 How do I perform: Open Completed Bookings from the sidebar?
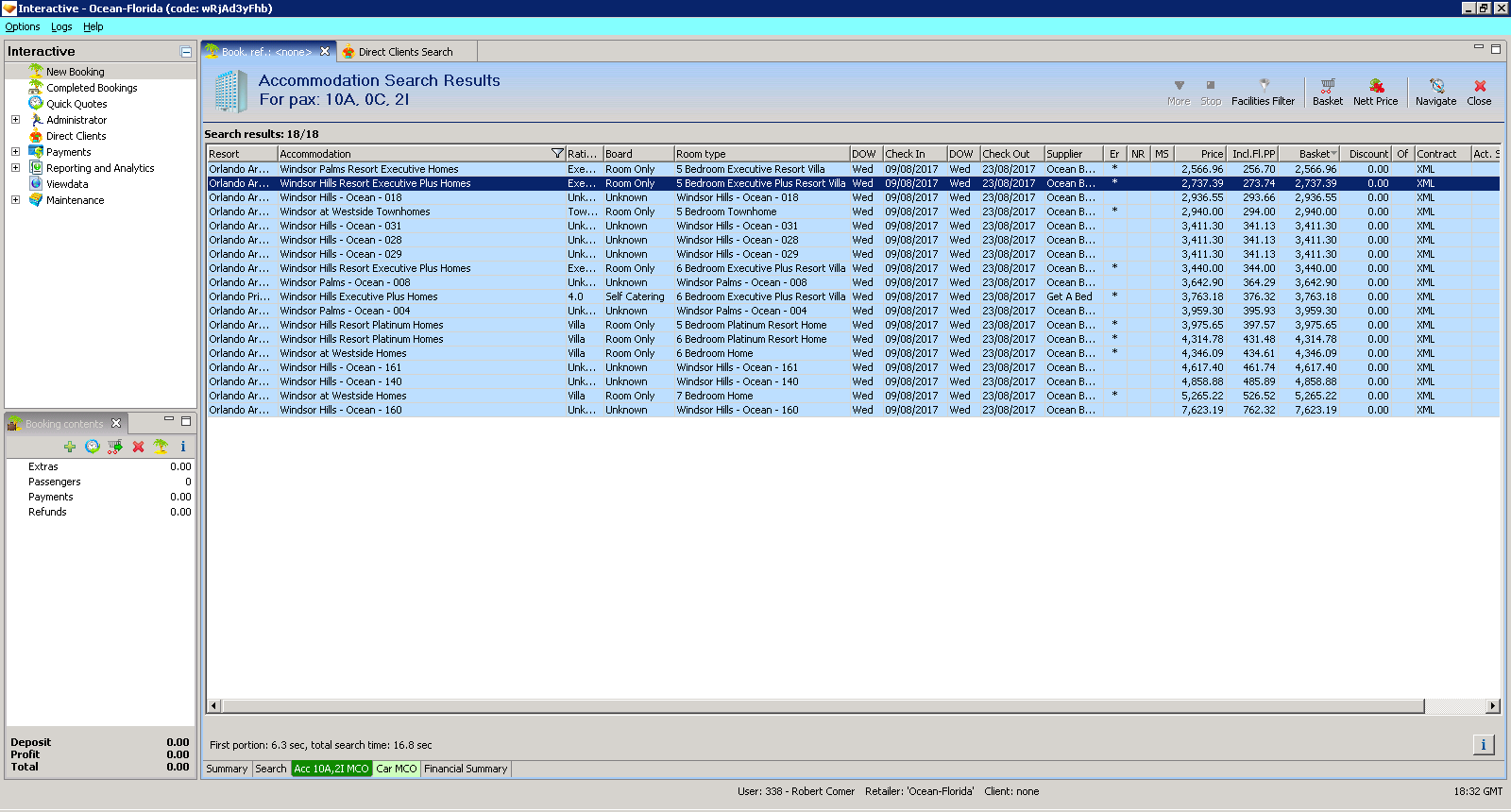click(x=92, y=88)
